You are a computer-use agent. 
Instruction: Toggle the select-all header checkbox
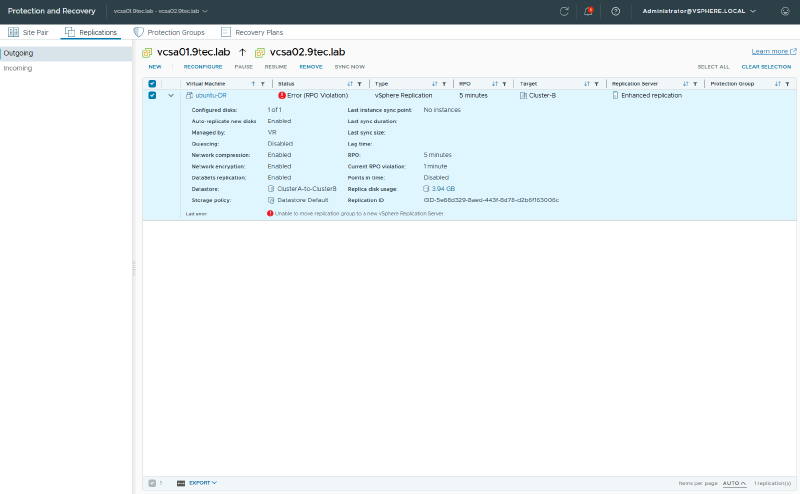(x=152, y=84)
